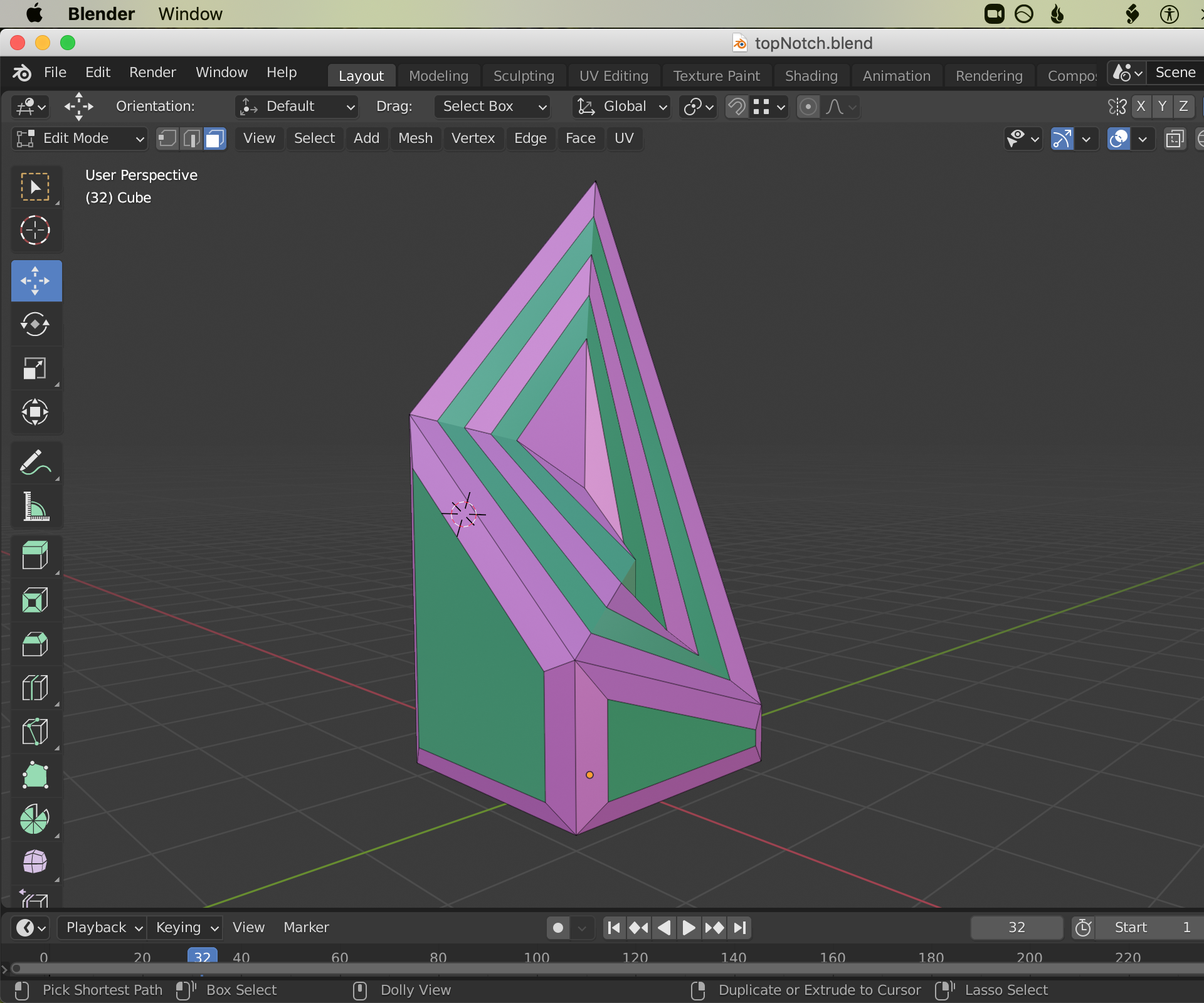The width and height of the screenshot is (1204, 1003).
Task: Click frame 100 on the timeline
Action: (537, 957)
